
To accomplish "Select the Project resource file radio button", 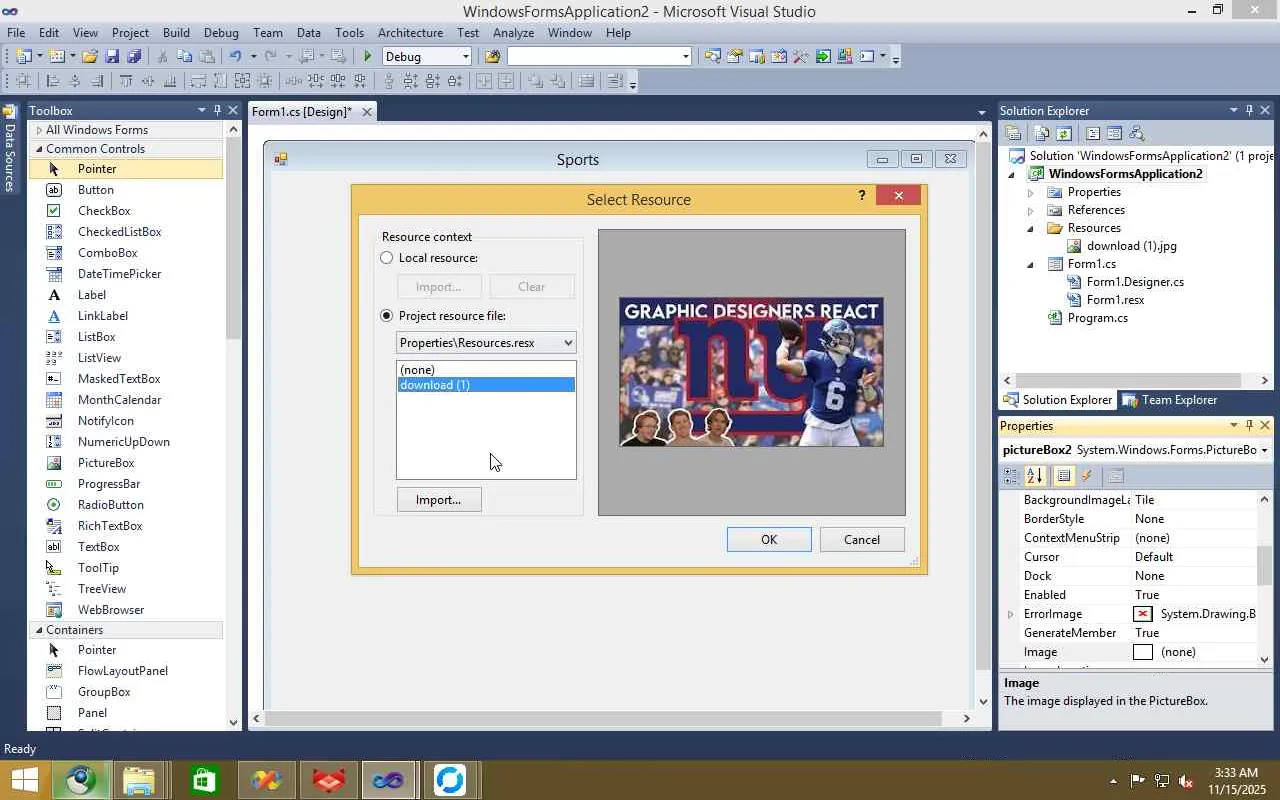I will click(x=387, y=316).
